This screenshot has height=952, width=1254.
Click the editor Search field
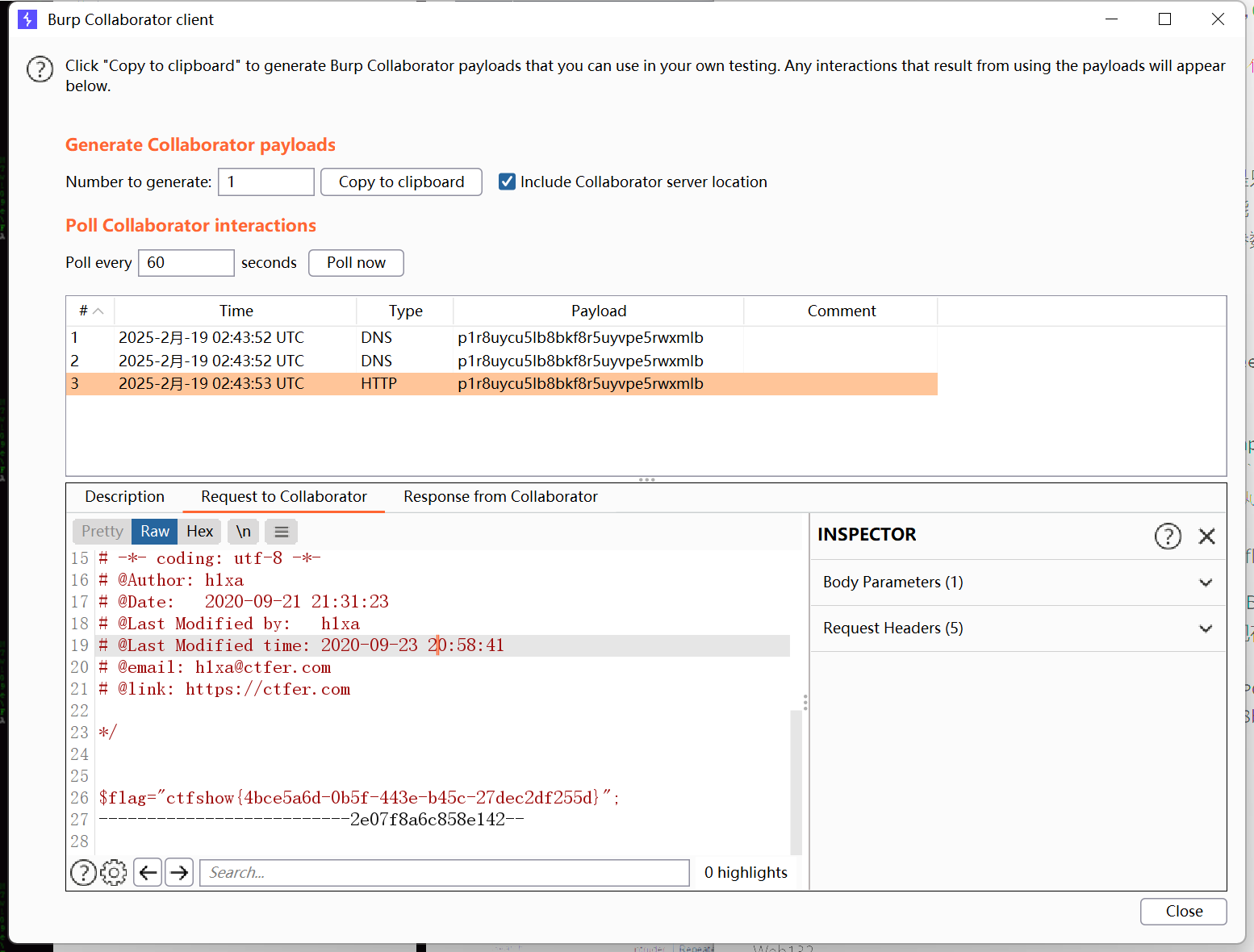(x=445, y=872)
